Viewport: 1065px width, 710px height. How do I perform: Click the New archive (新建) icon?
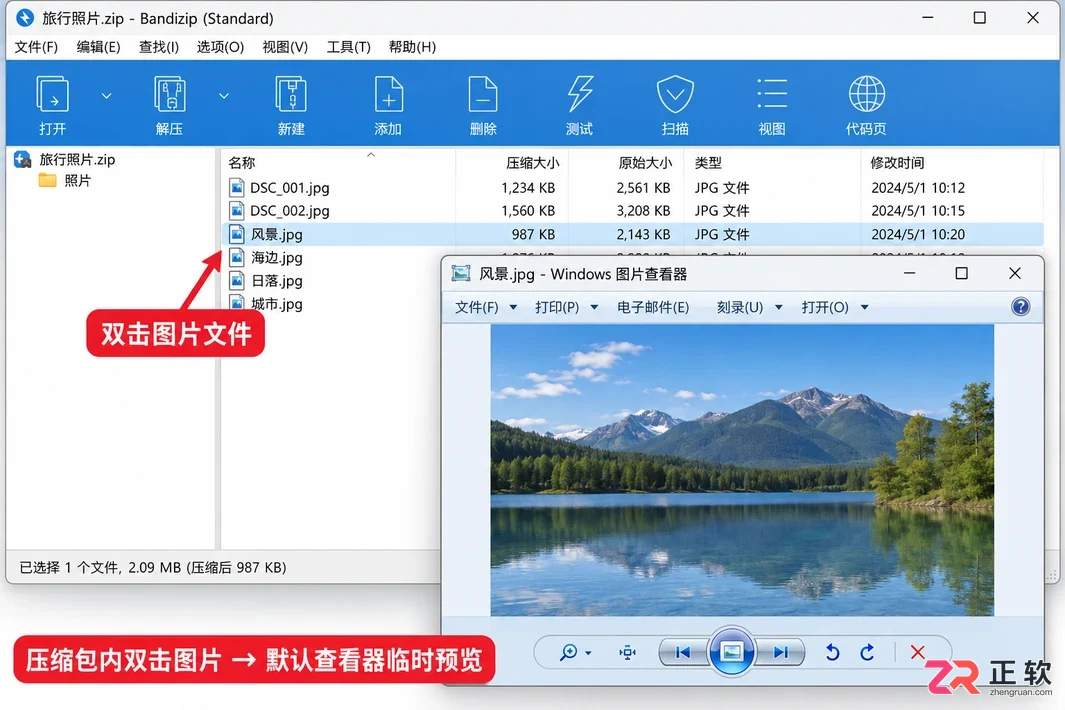tap(291, 94)
